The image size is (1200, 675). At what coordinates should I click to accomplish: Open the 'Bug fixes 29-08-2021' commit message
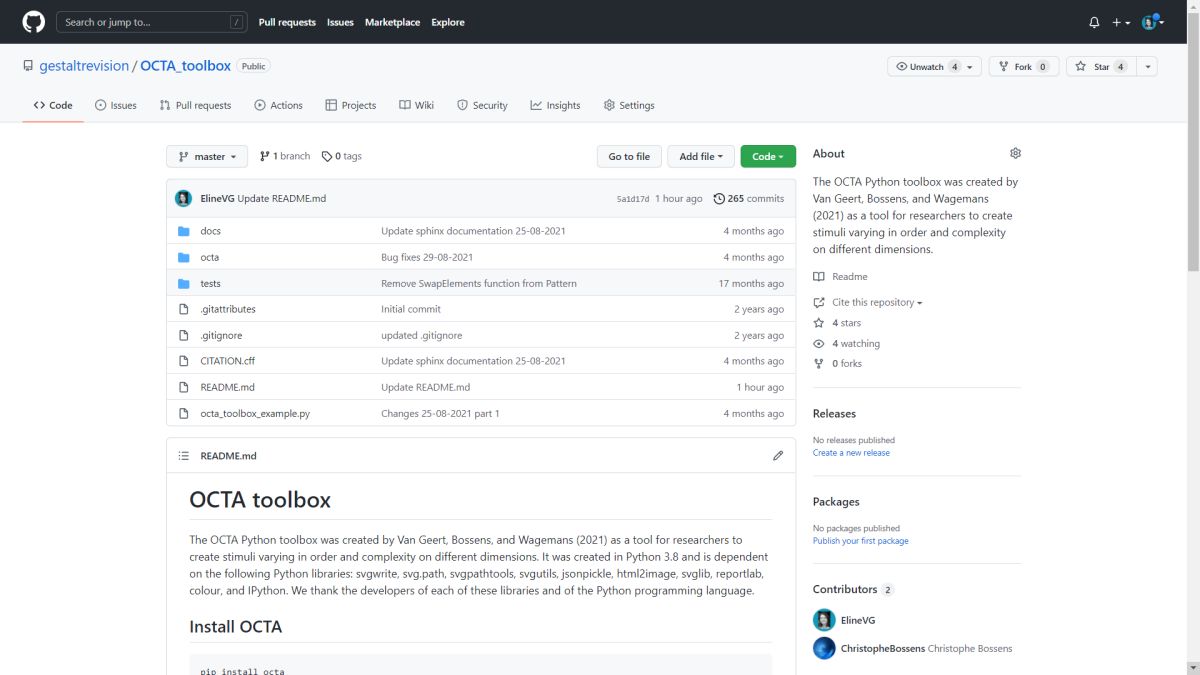pos(427,257)
